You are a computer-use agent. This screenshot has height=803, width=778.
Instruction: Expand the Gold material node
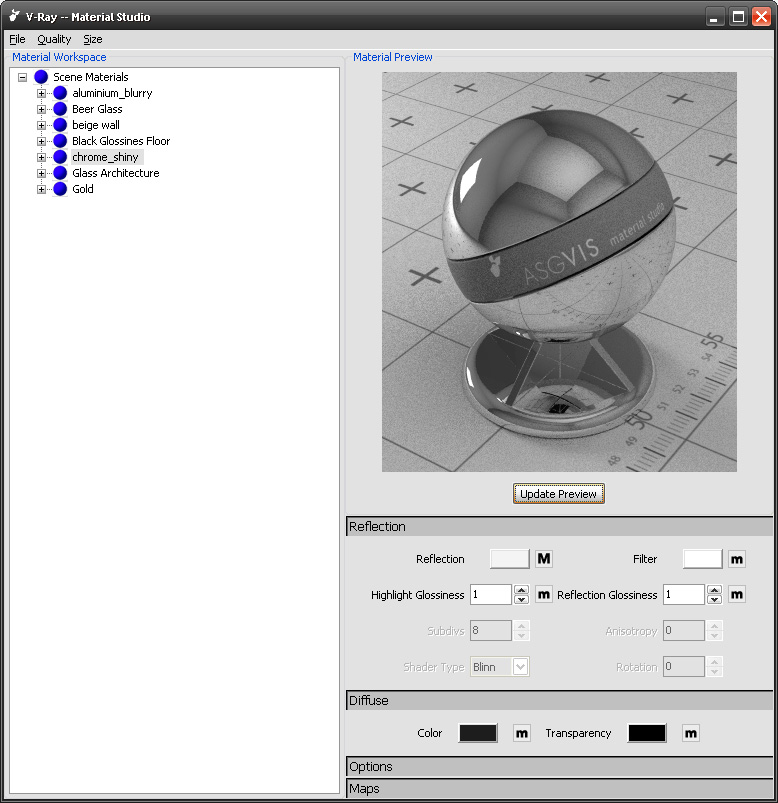coord(41,189)
